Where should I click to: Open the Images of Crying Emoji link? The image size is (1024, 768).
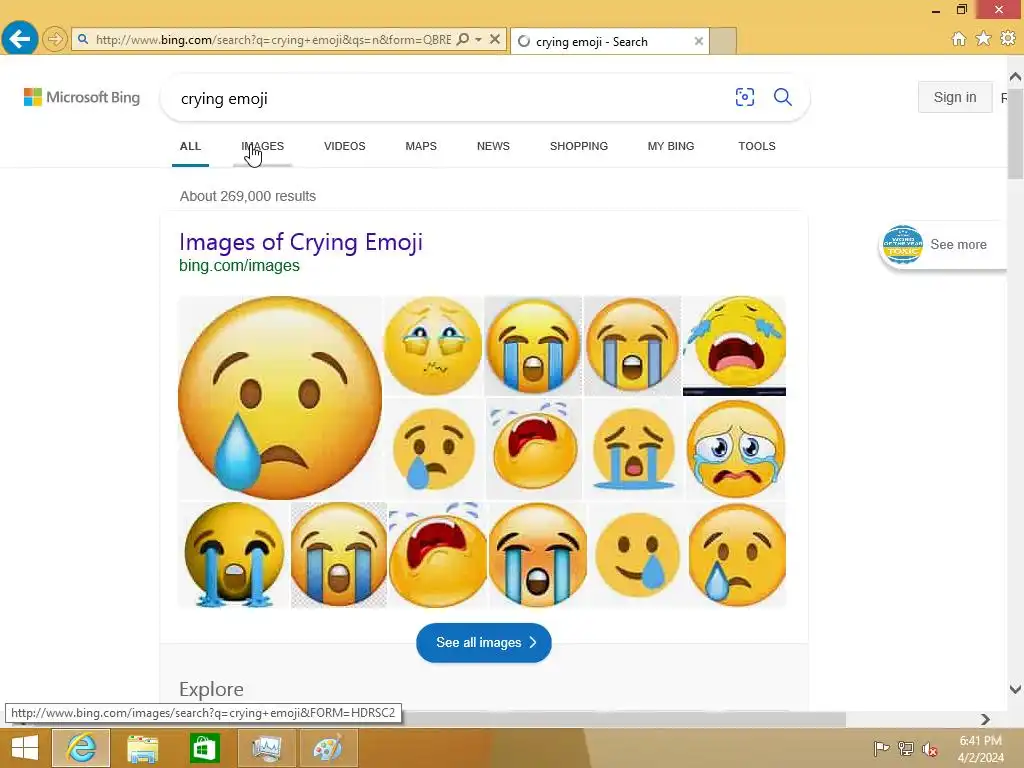tap(300, 242)
